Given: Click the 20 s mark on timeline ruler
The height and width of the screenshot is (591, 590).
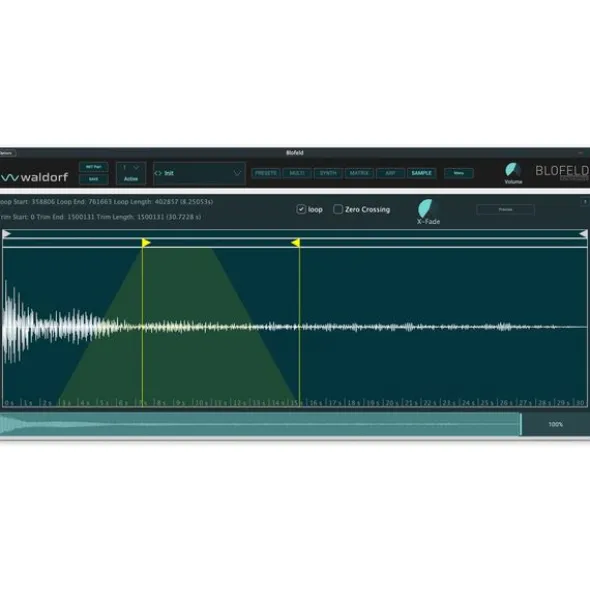Looking at the screenshot, I should [x=392, y=403].
